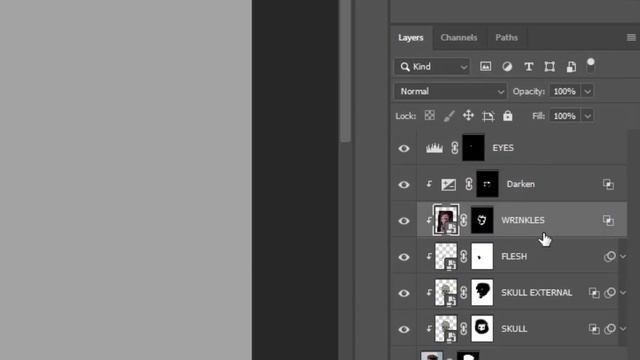Select the FLESH layer name
640x360 pixels.
click(514, 256)
